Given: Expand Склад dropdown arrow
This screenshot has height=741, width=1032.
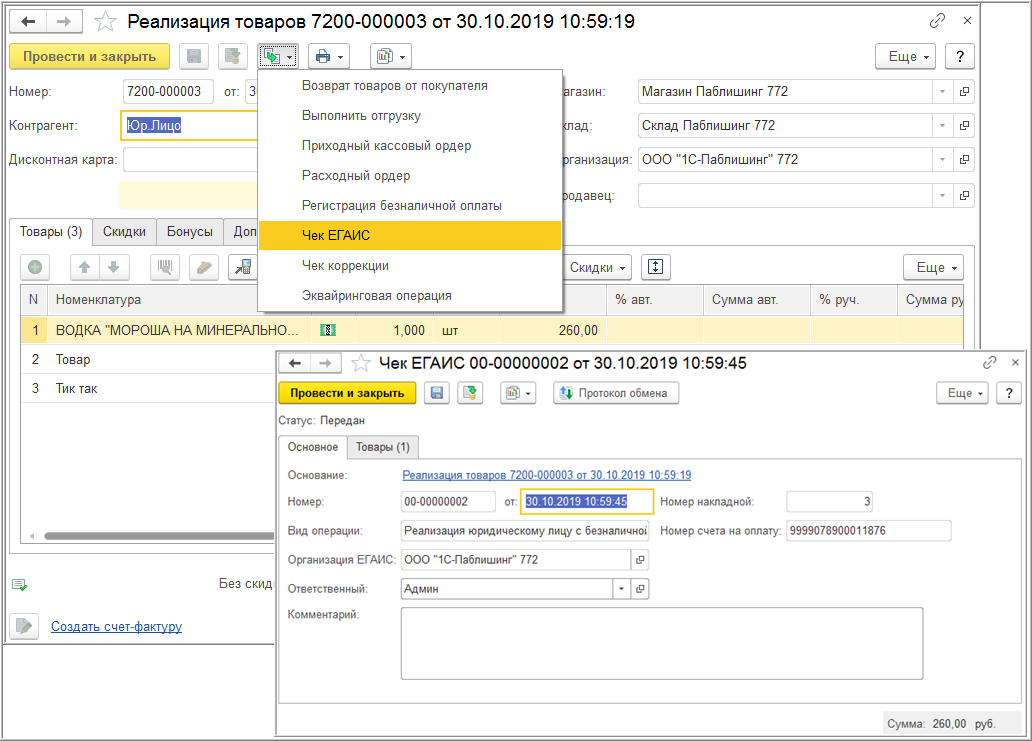Looking at the screenshot, I should [942, 125].
